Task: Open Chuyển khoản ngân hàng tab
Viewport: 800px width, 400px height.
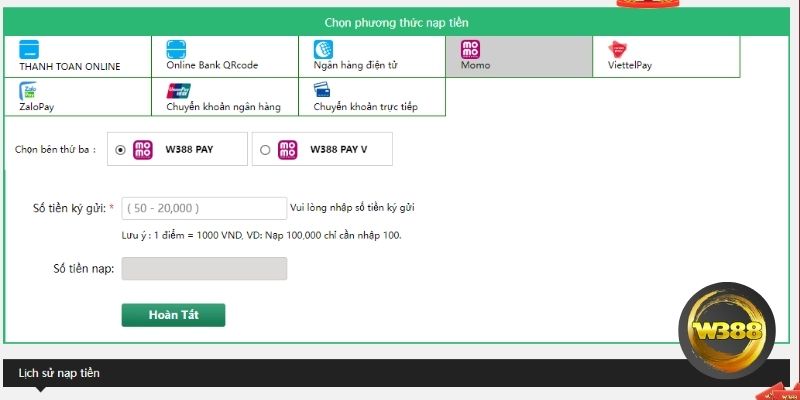Action: click(225, 97)
